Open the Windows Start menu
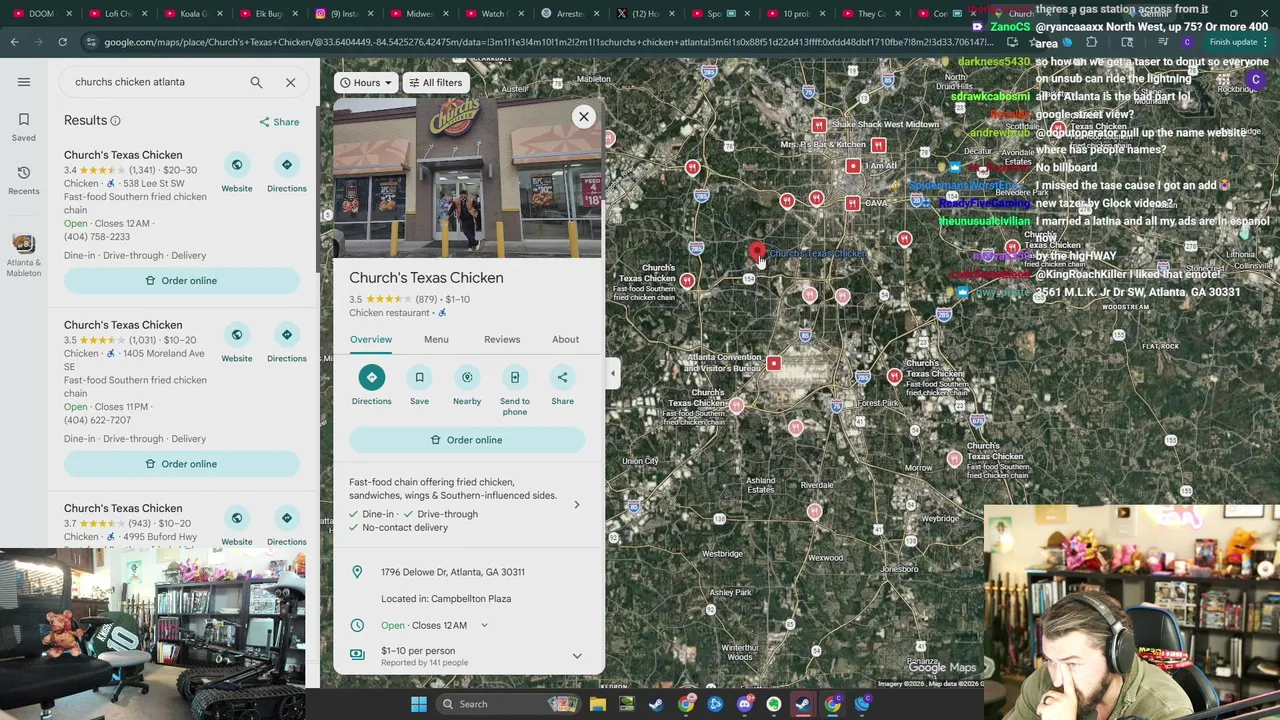Viewport: 1280px width, 720px height. 419,704
